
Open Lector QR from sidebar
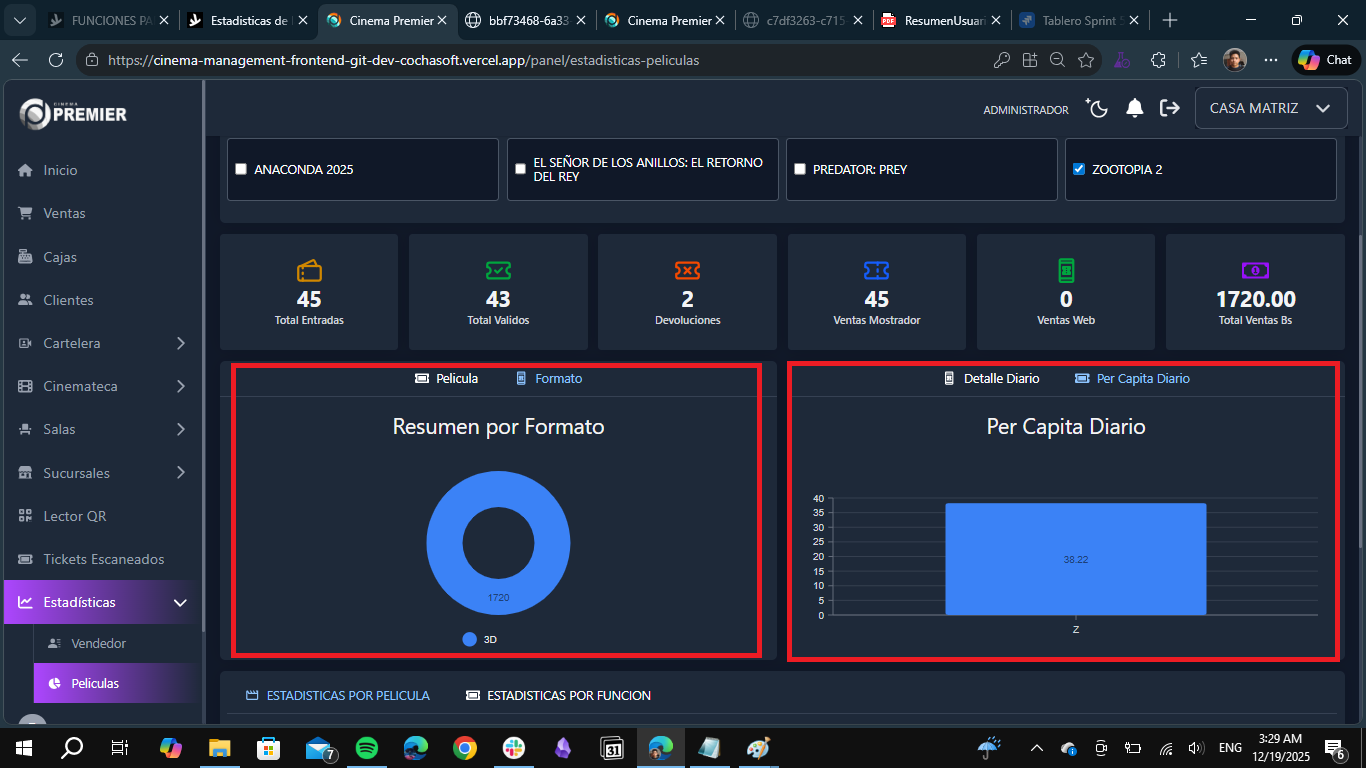tap(74, 516)
